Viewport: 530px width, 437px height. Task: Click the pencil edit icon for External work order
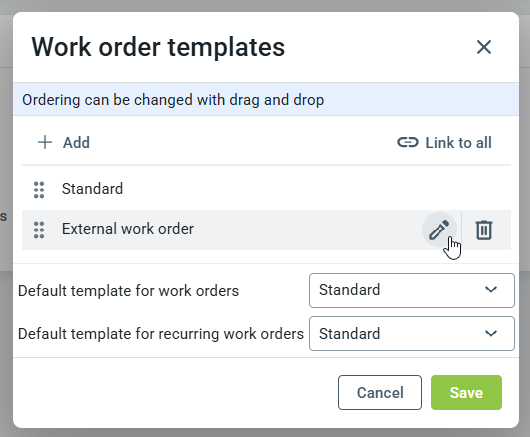pos(439,230)
